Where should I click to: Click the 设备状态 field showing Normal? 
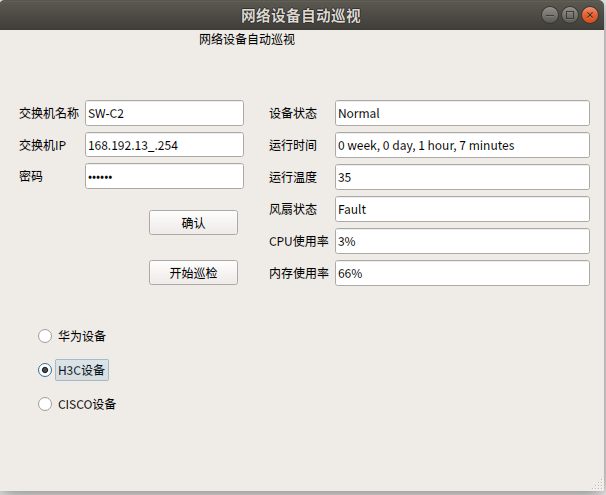(462, 113)
